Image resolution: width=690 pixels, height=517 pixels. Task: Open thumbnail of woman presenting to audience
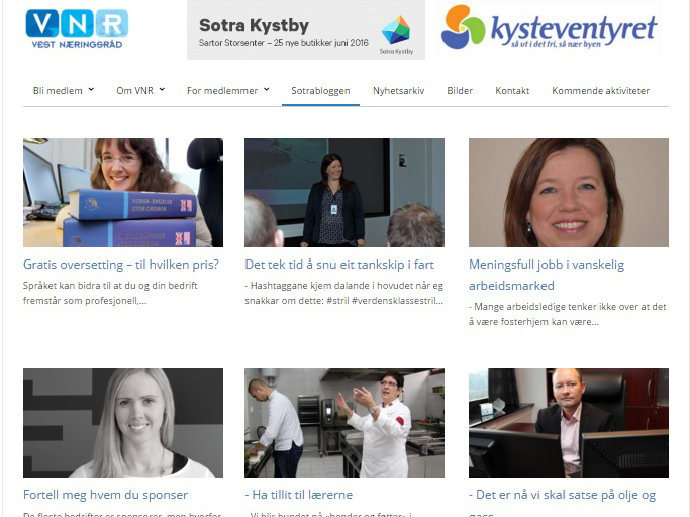tap(344, 192)
